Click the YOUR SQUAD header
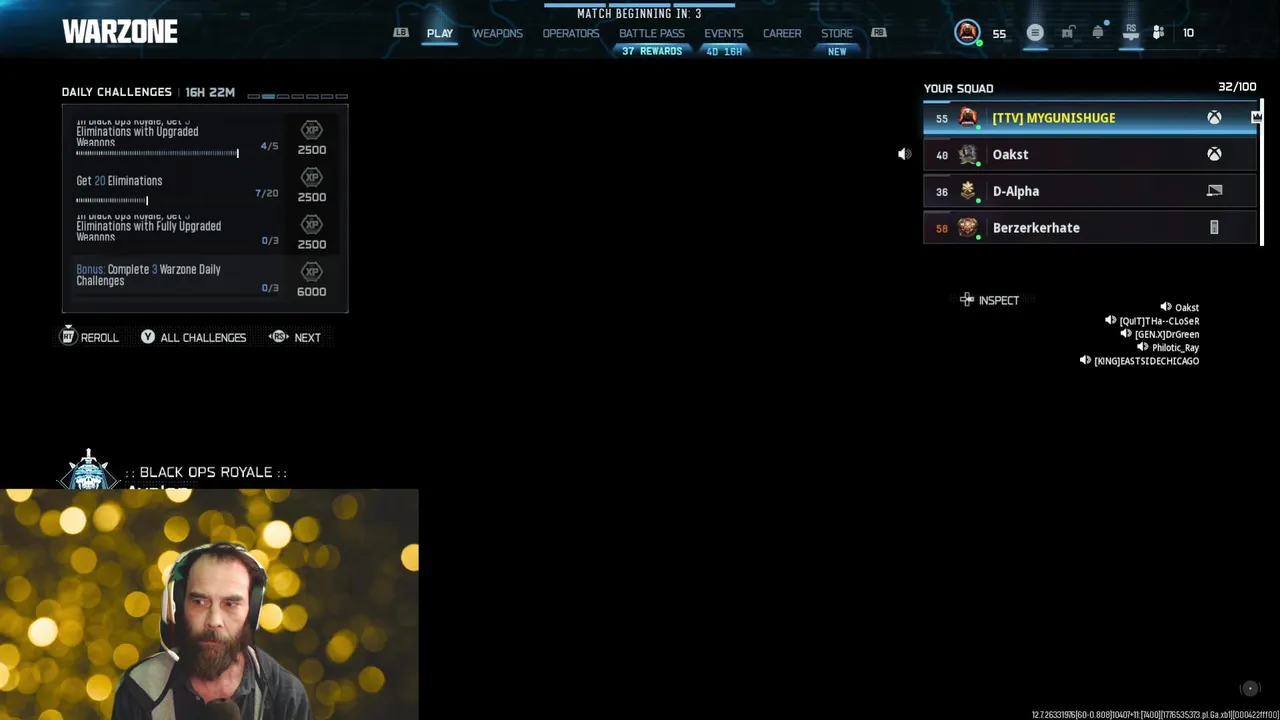Screen dimensions: 1280x720 [x=958, y=88]
